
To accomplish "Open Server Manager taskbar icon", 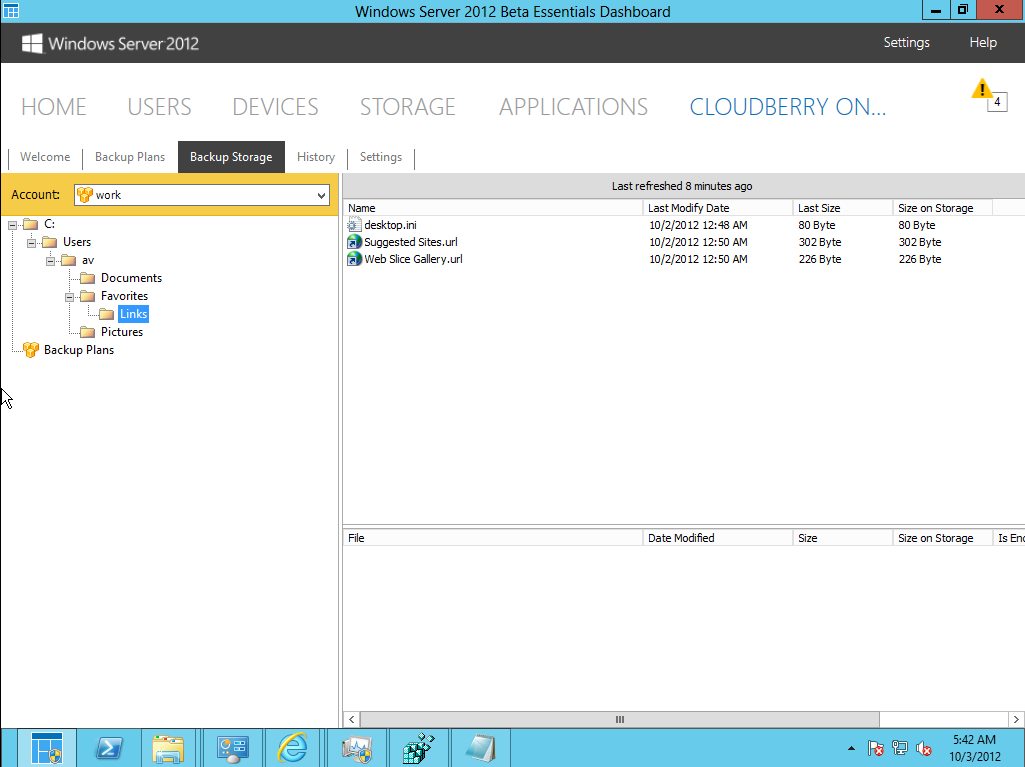I will (233, 748).
